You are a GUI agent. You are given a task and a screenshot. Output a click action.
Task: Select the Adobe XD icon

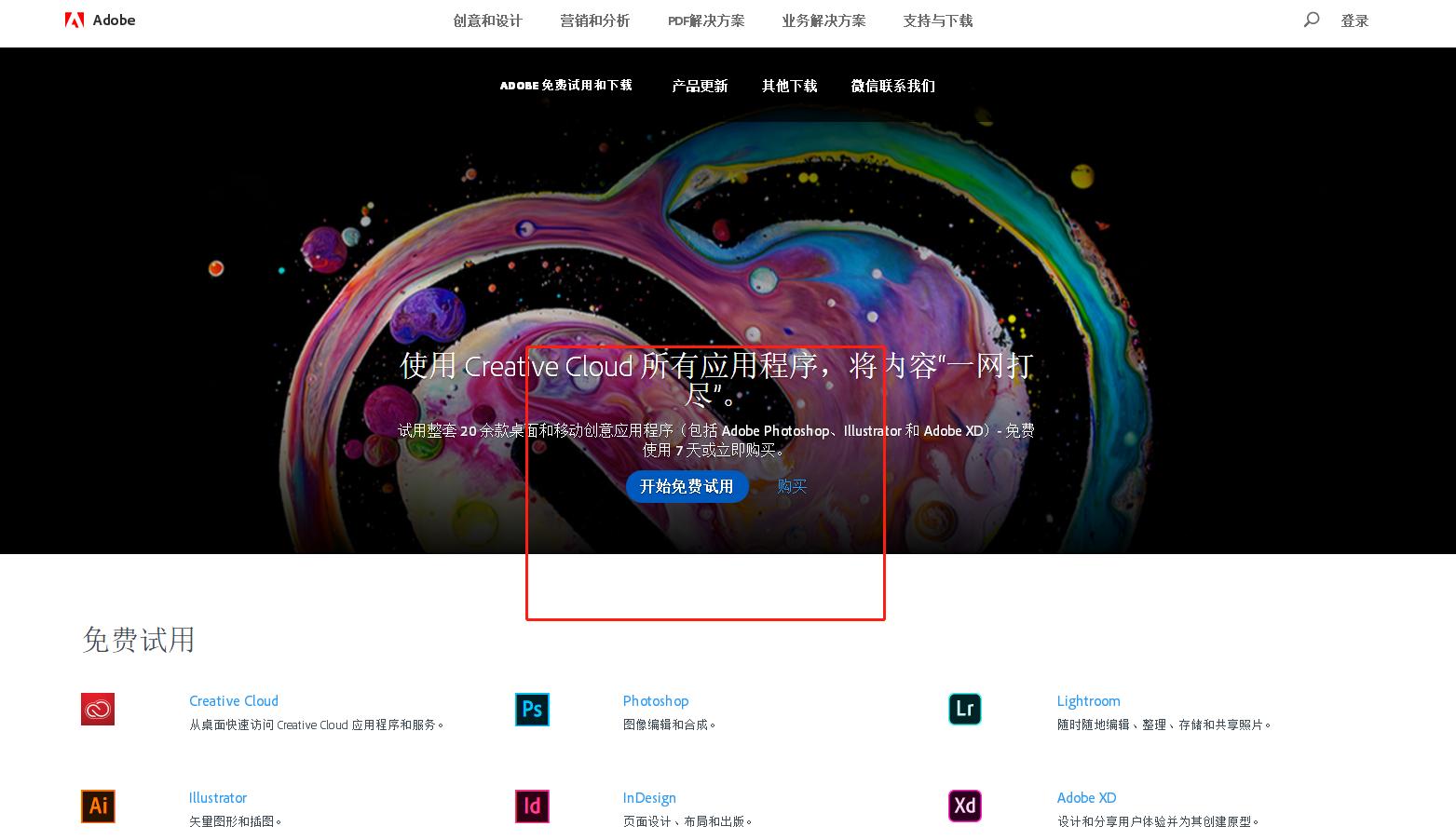tap(964, 806)
